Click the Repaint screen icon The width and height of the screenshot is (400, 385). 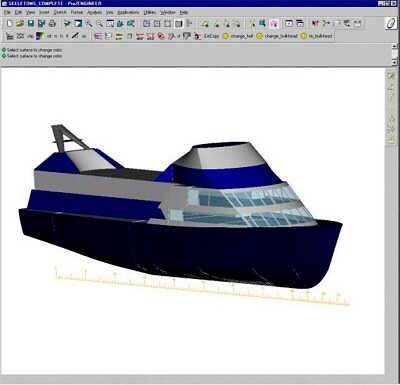(x=78, y=24)
